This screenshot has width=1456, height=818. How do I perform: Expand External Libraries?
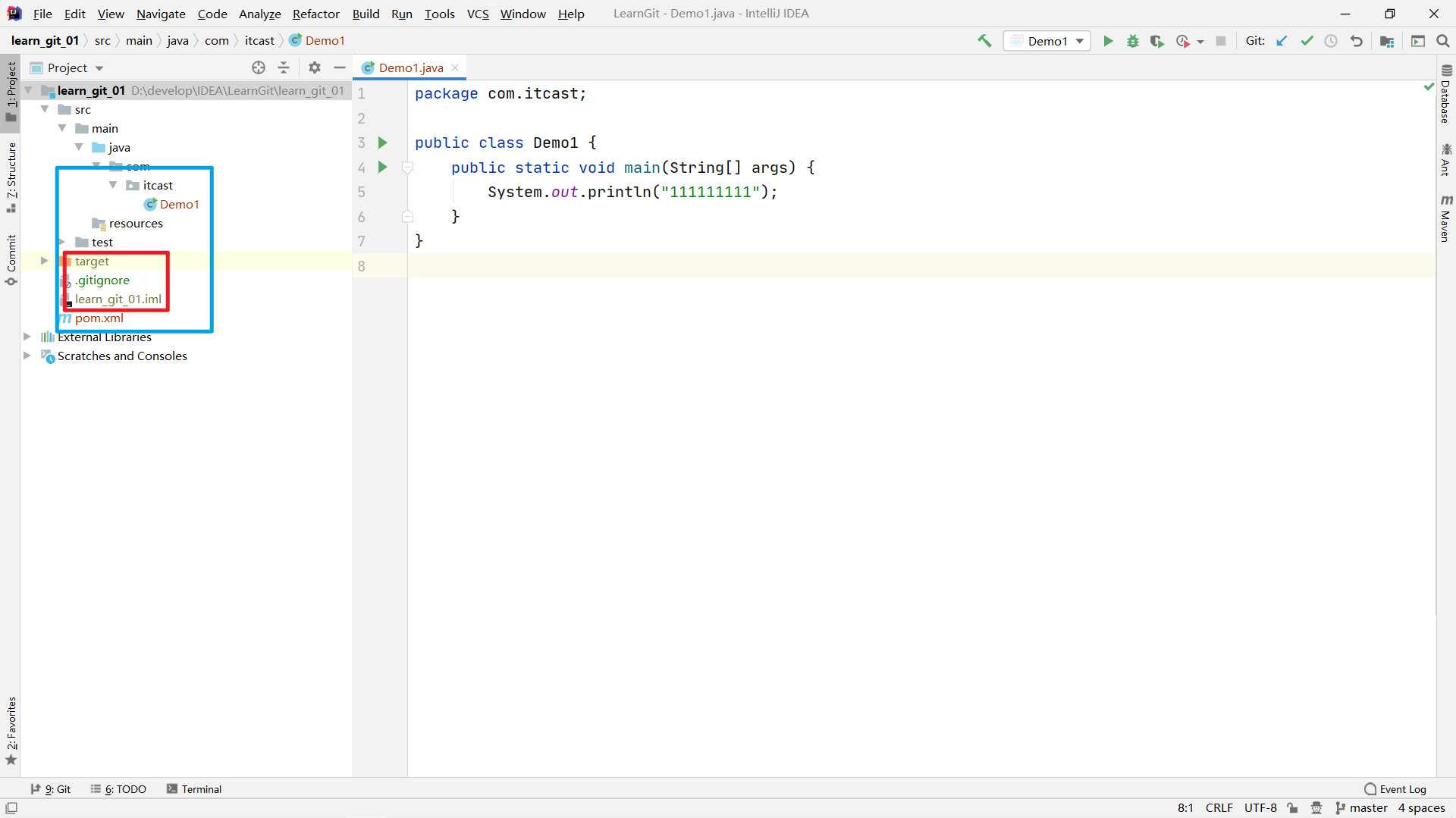(27, 337)
